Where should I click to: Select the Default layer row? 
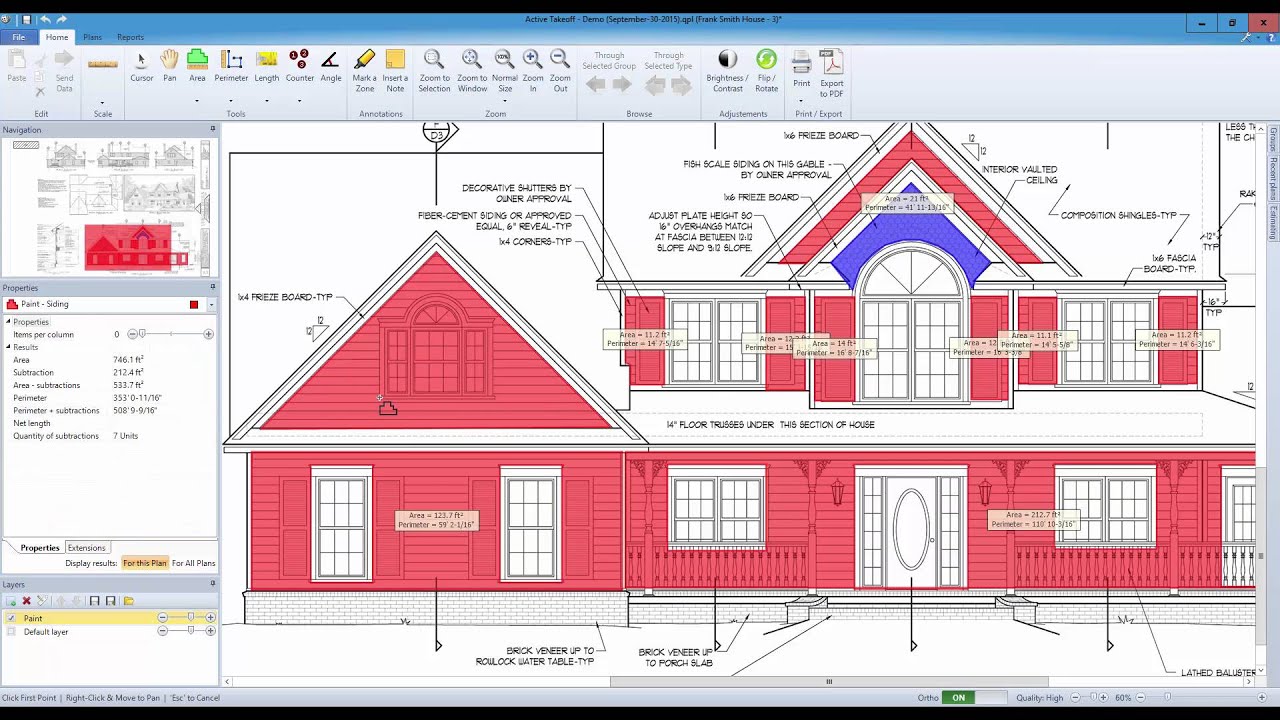(109, 632)
